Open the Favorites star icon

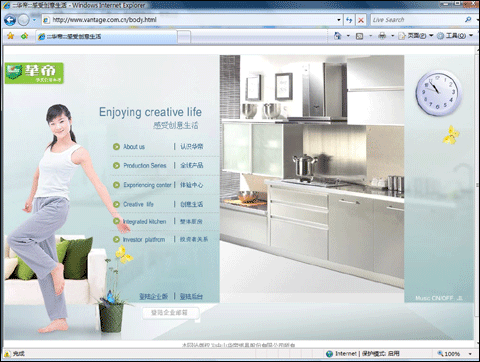point(11,36)
